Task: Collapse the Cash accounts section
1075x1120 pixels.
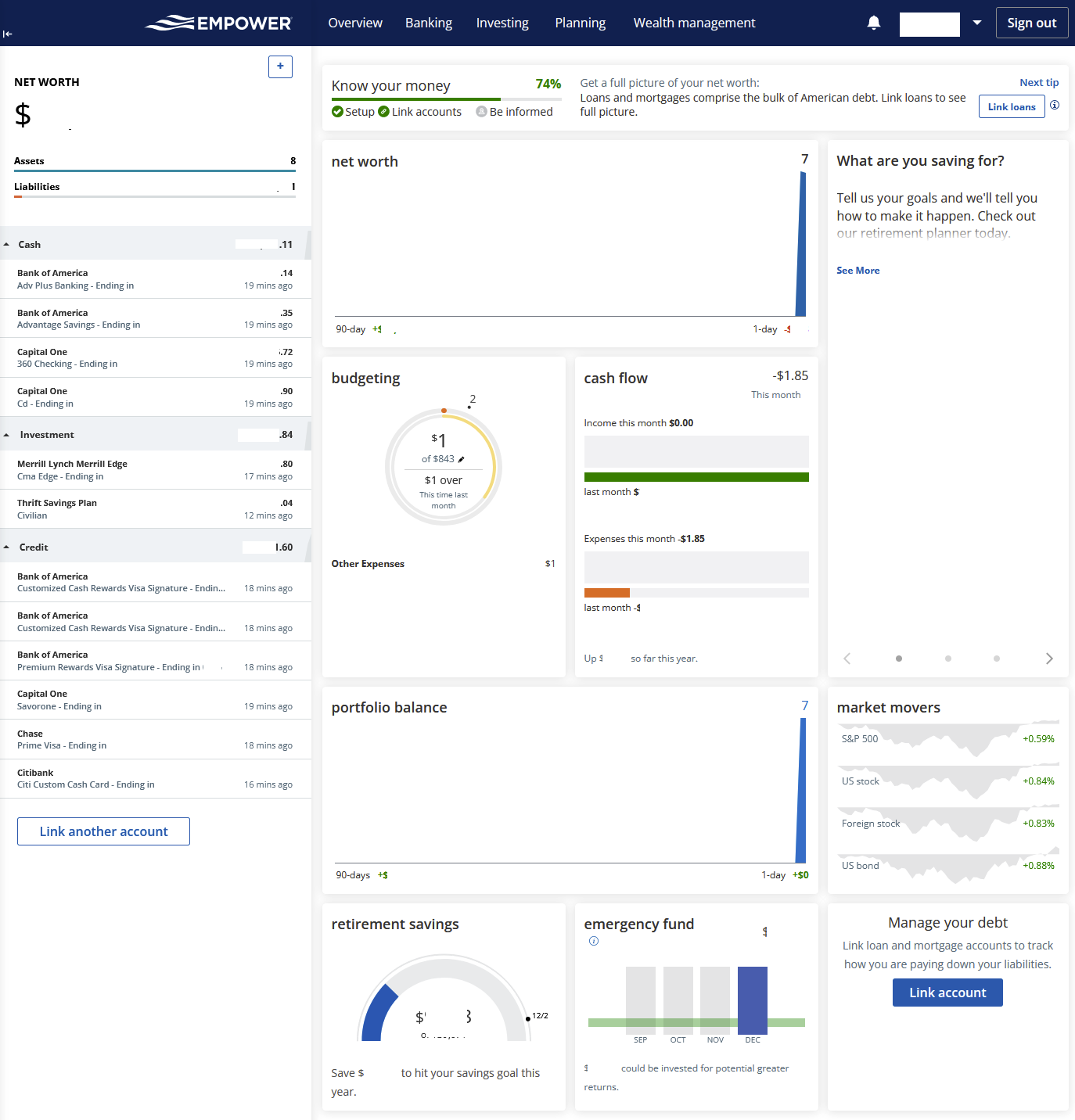Action: coord(7,245)
